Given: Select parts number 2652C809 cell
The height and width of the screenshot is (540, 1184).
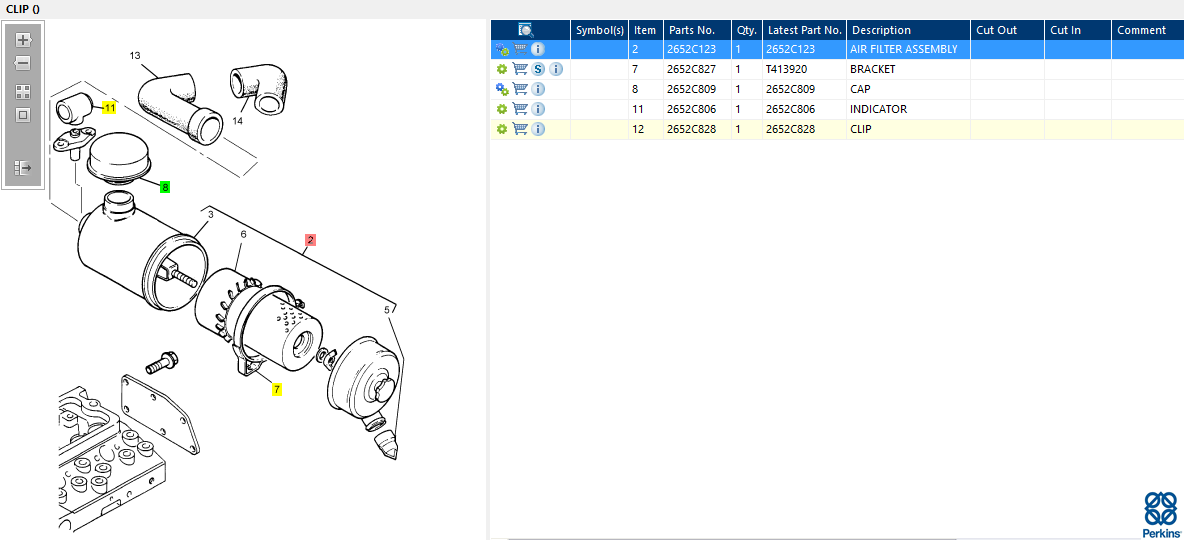Looking at the screenshot, I should (697, 89).
